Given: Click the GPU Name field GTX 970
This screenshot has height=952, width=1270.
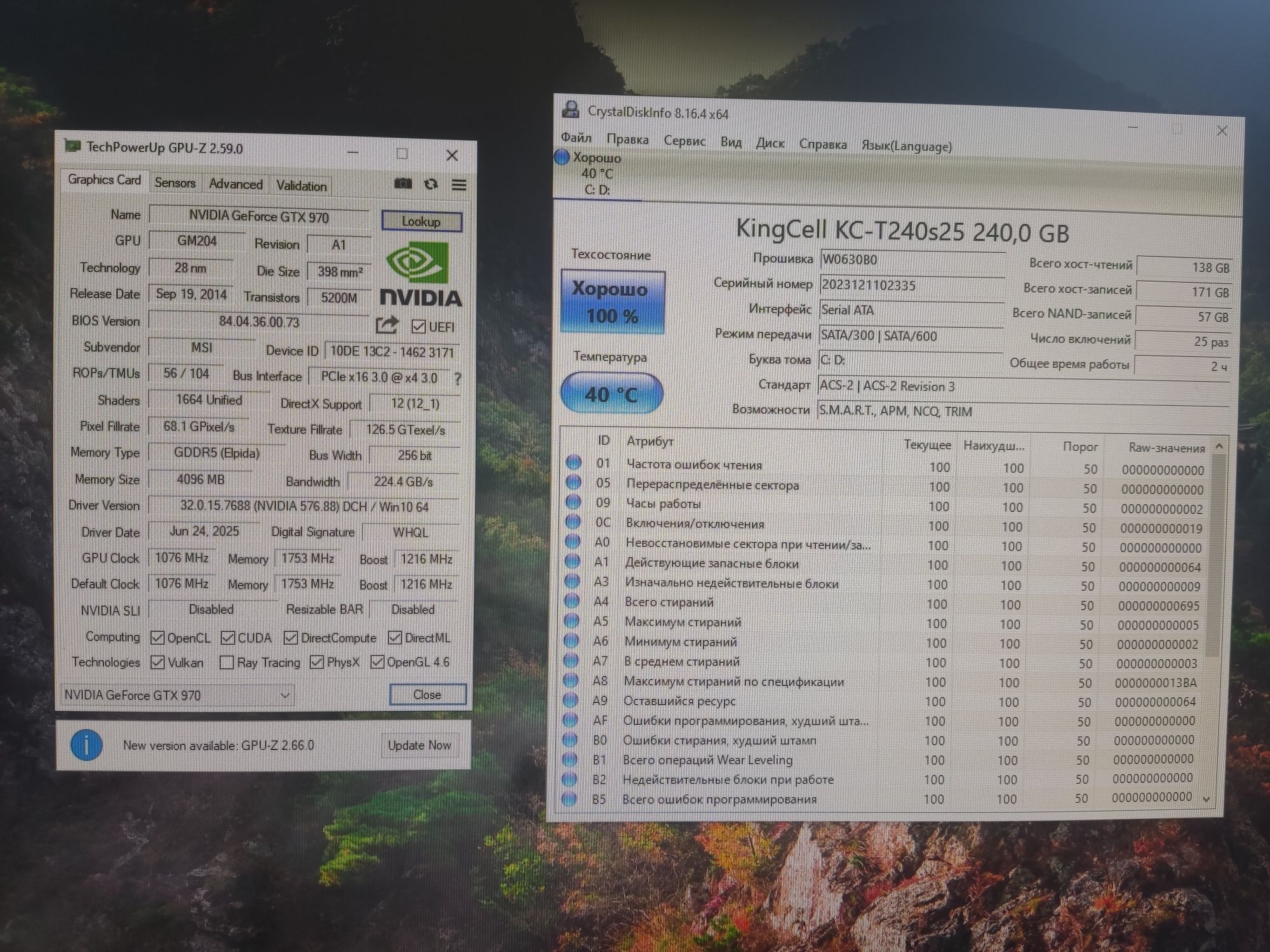Looking at the screenshot, I should point(259,216).
